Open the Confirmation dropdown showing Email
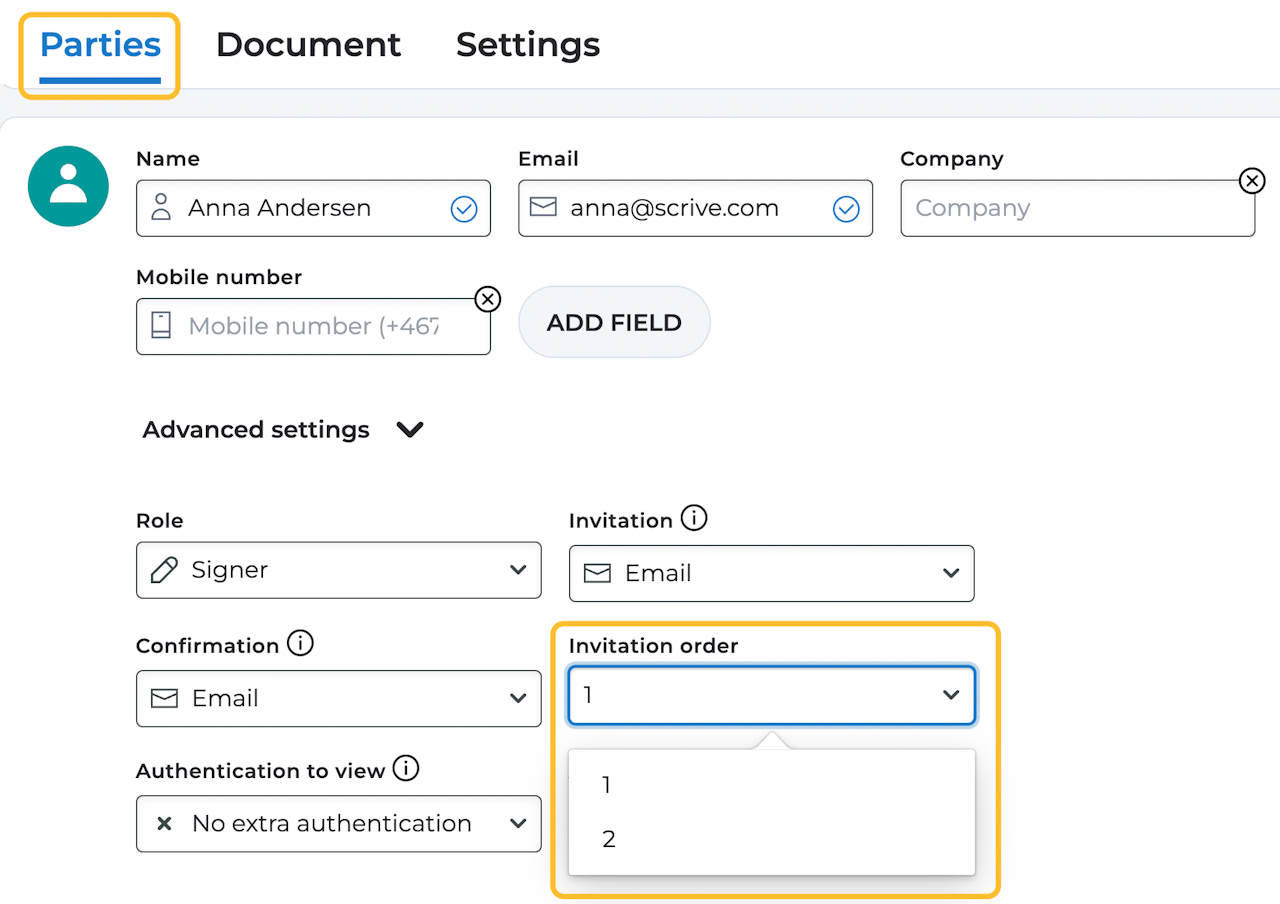1280x904 pixels. coord(338,698)
